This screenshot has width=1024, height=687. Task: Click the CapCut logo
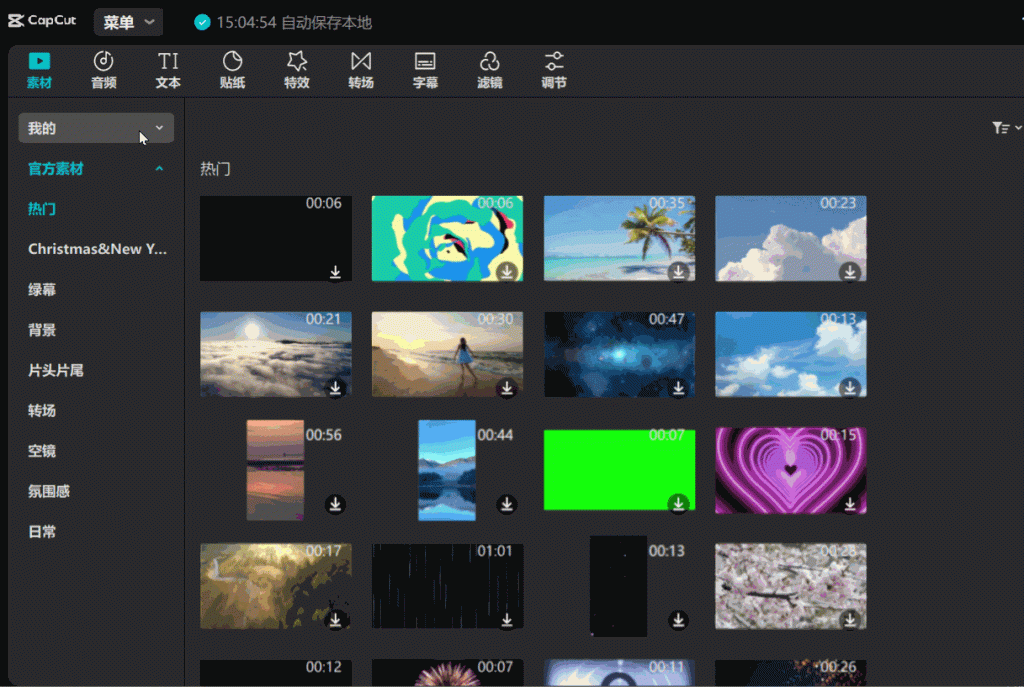42,21
